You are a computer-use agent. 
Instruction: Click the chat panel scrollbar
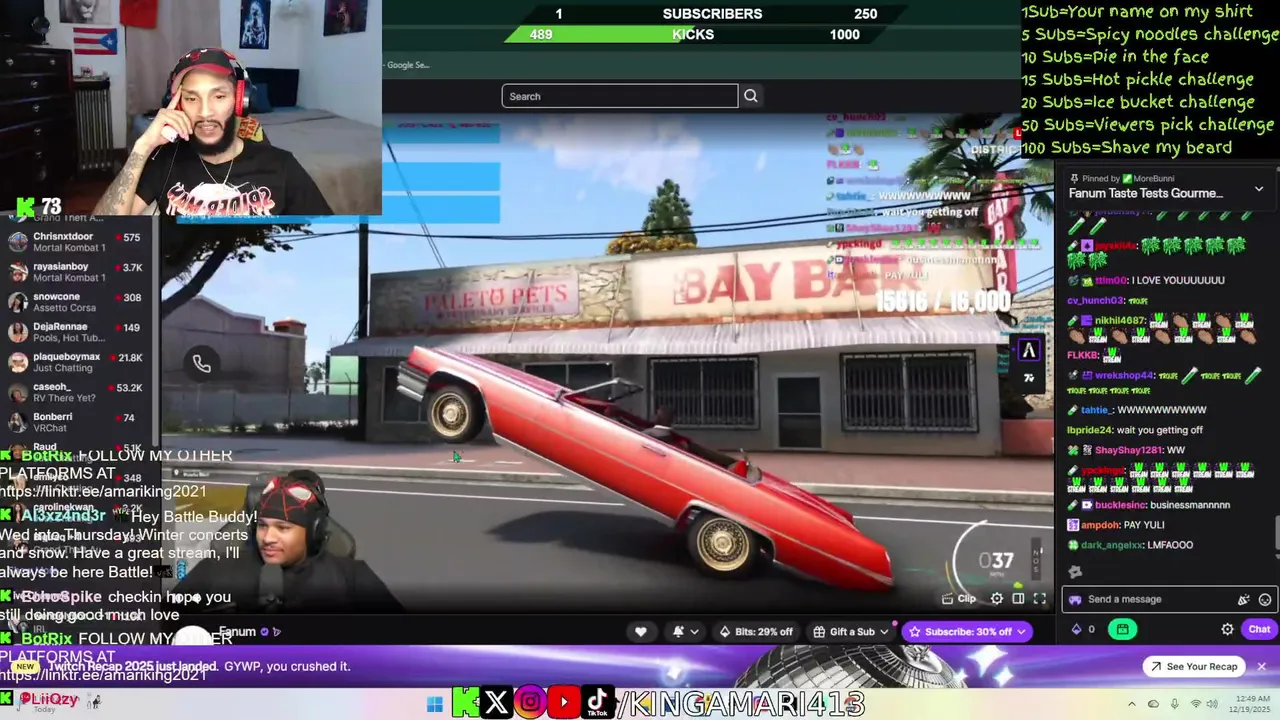1275,534
